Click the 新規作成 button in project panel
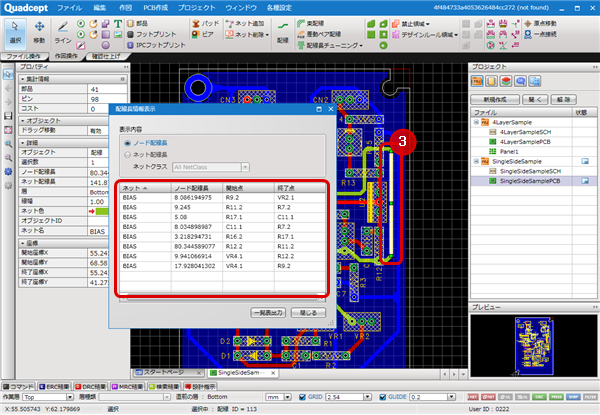Image resolution: width=600 pixels, height=415 pixels. [495, 99]
